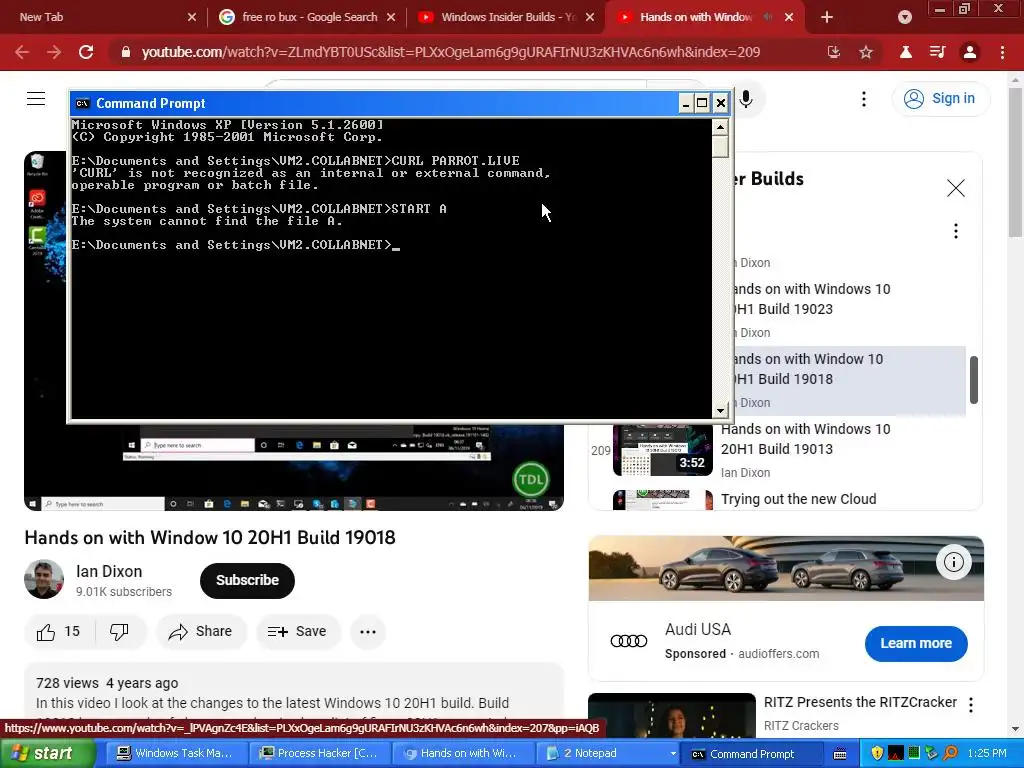The height and width of the screenshot is (768, 1024).
Task: Close the Windows Insider Builds tab
Action: pos(590,18)
